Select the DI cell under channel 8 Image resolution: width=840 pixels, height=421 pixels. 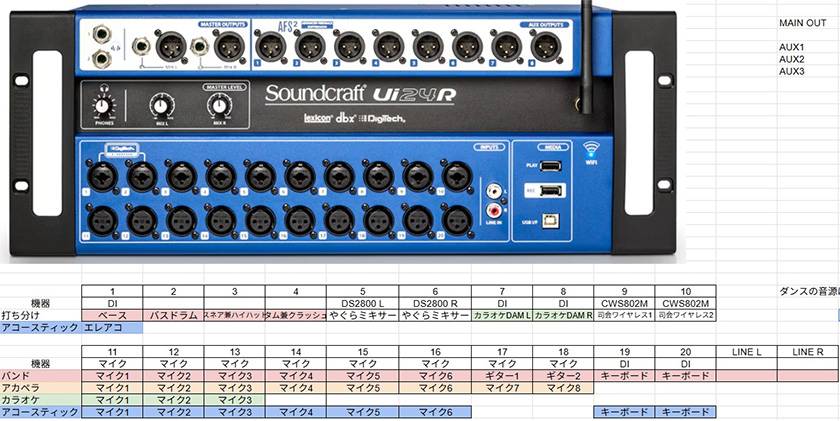pyautogui.click(x=563, y=304)
